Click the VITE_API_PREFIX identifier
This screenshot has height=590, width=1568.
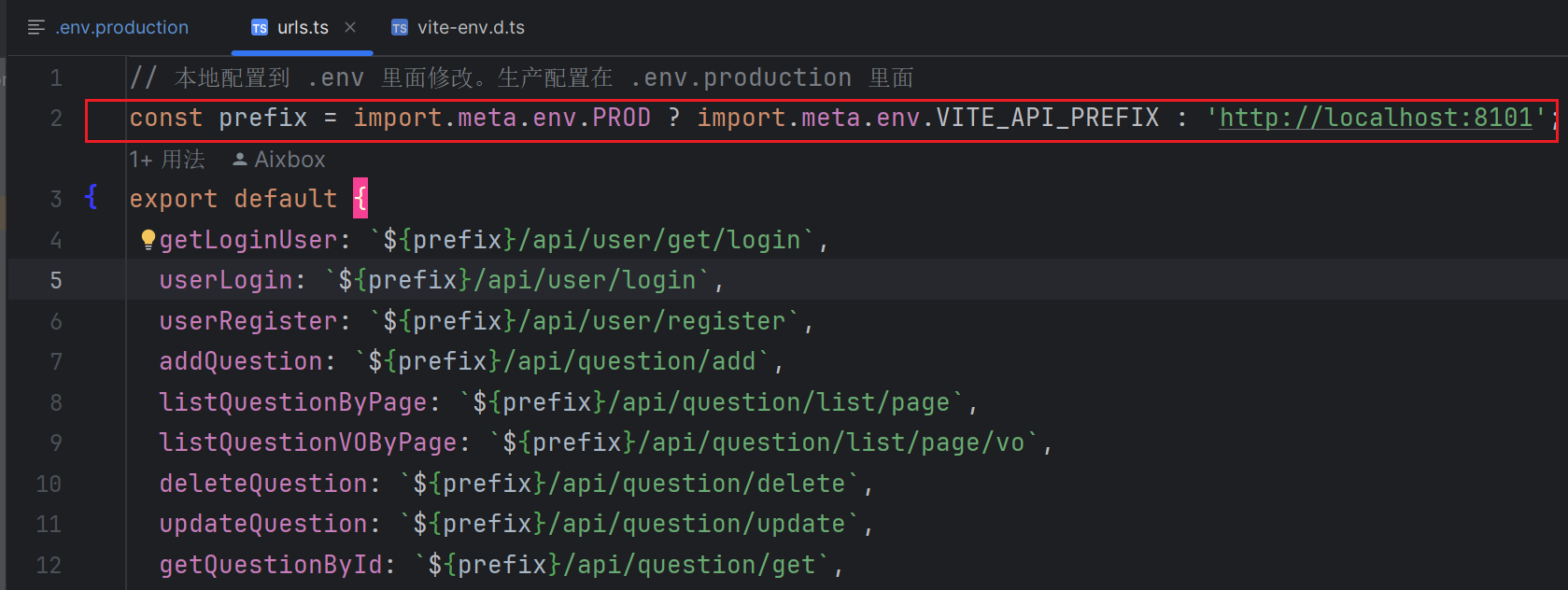[1047, 118]
